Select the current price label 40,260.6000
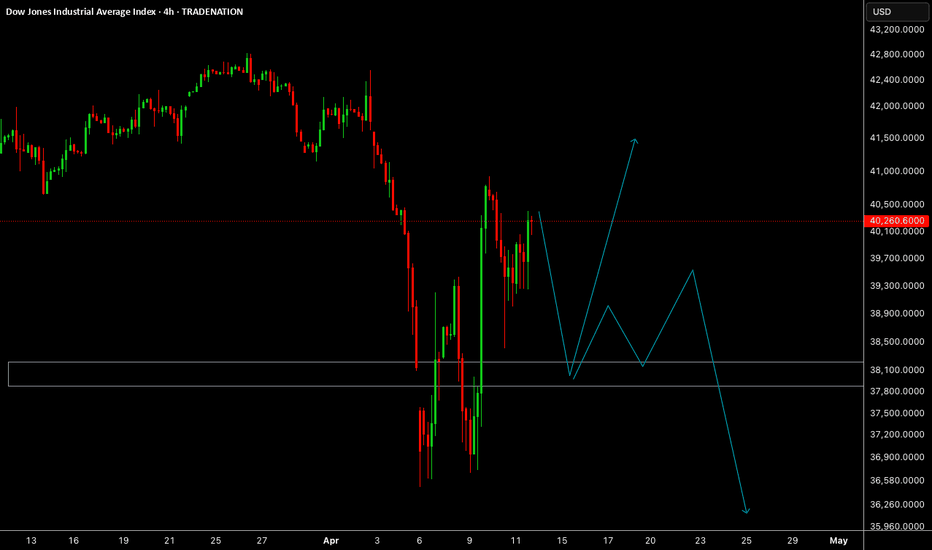This screenshot has height=550, width=932. pyautogui.click(x=896, y=221)
